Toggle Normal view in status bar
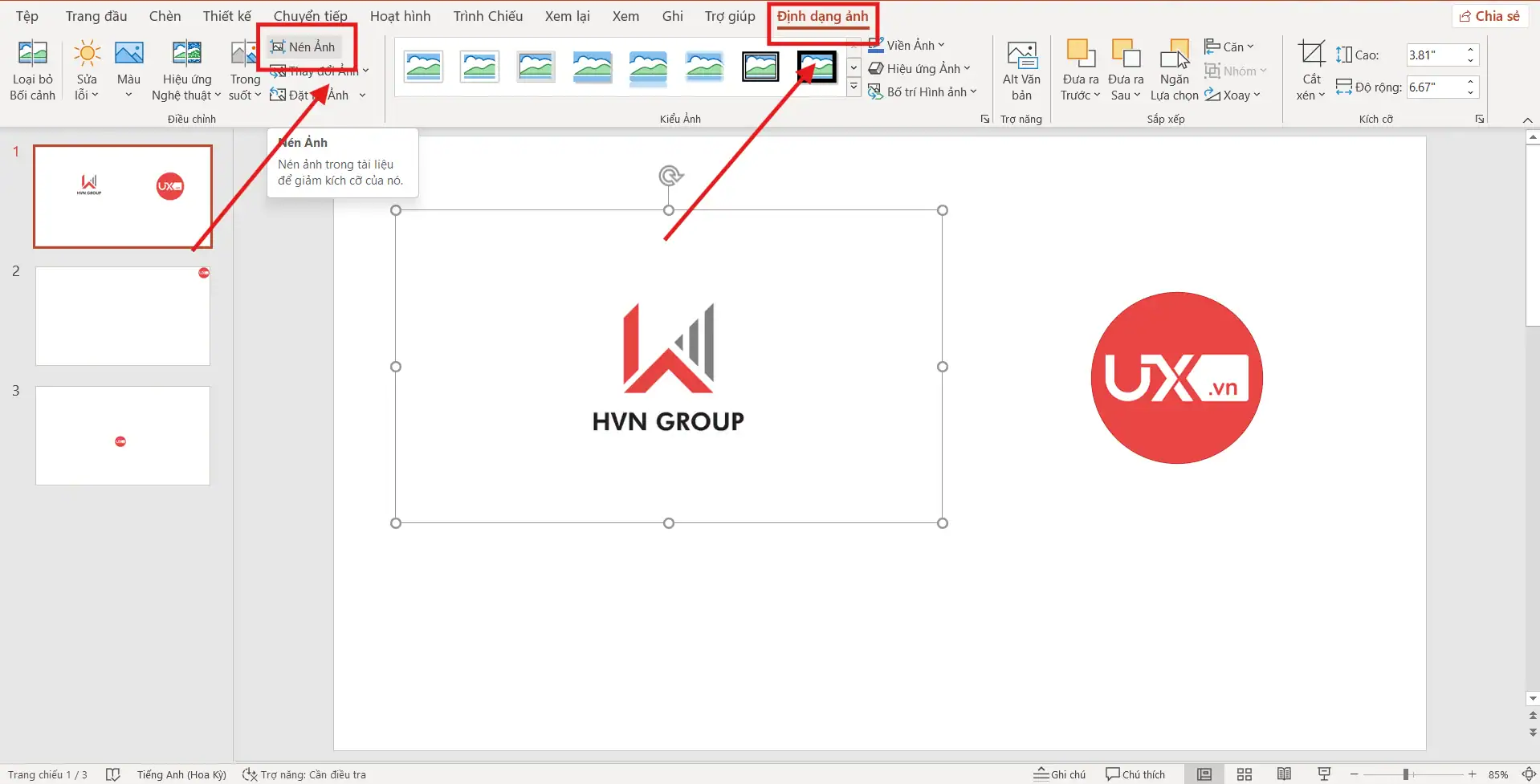Screen dimensions: 1540x784 pyautogui.click(x=1204, y=774)
